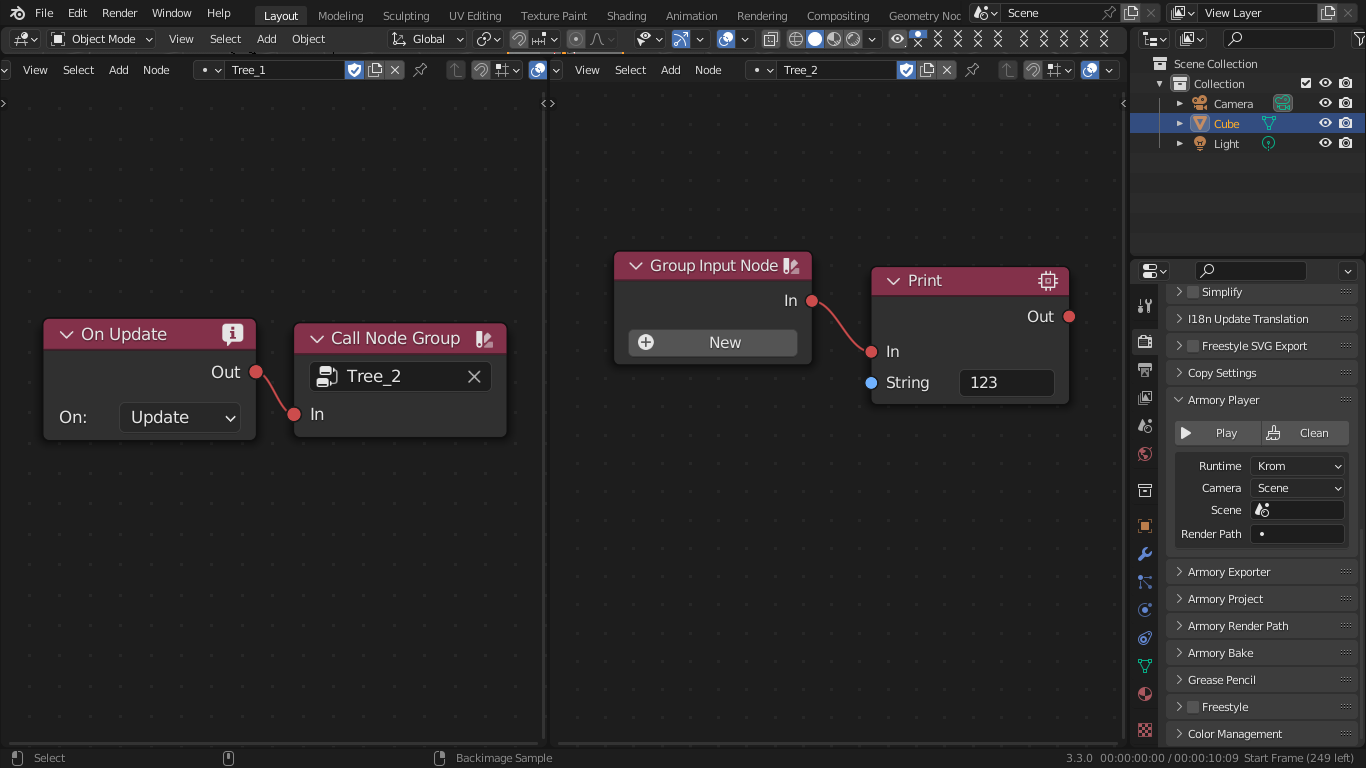Enable the Freestyle SVG Export checkbox
Viewport: 1366px width, 768px height.
pos(1192,346)
